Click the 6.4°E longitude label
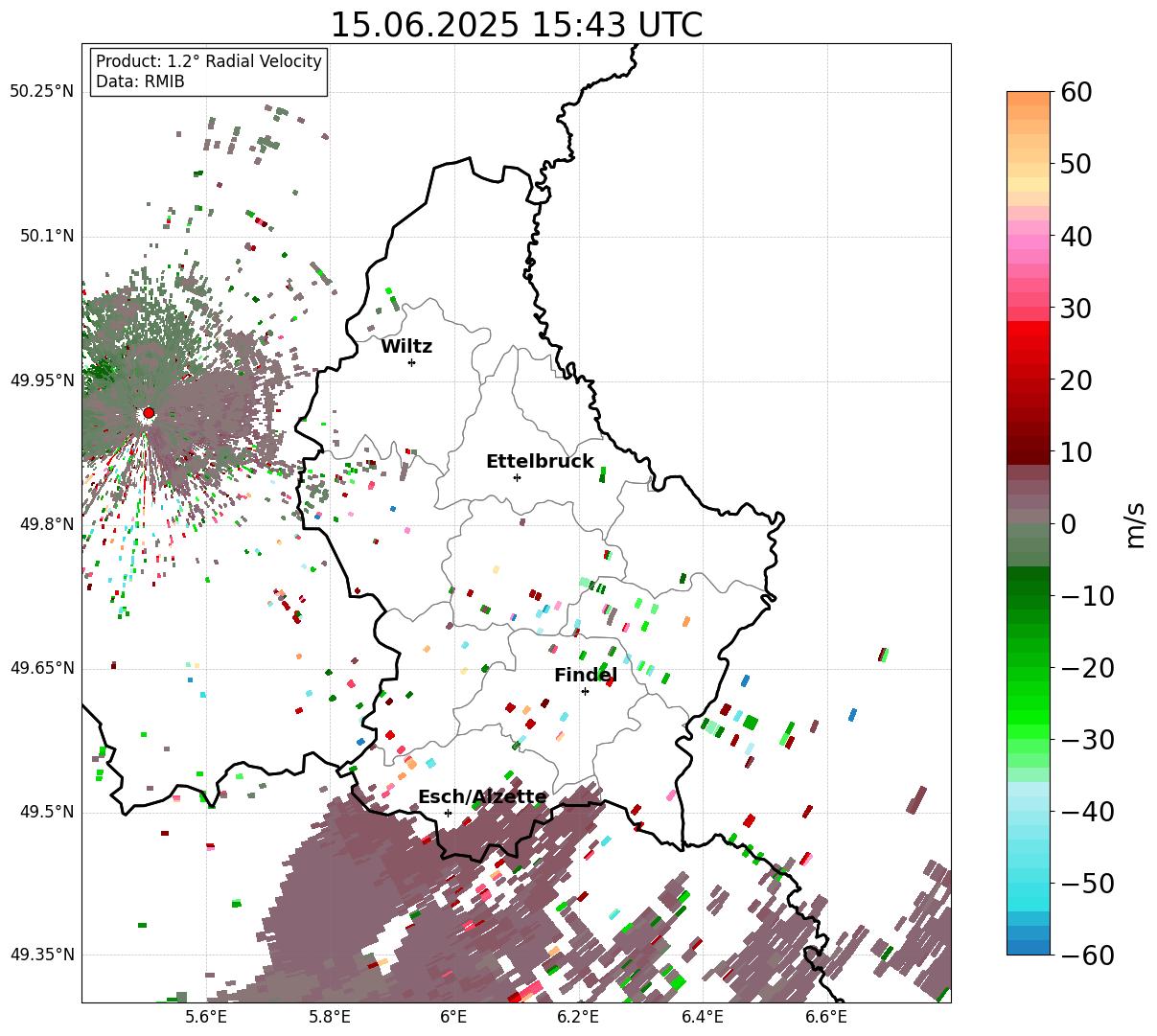The image size is (1157, 1036). [703, 1017]
